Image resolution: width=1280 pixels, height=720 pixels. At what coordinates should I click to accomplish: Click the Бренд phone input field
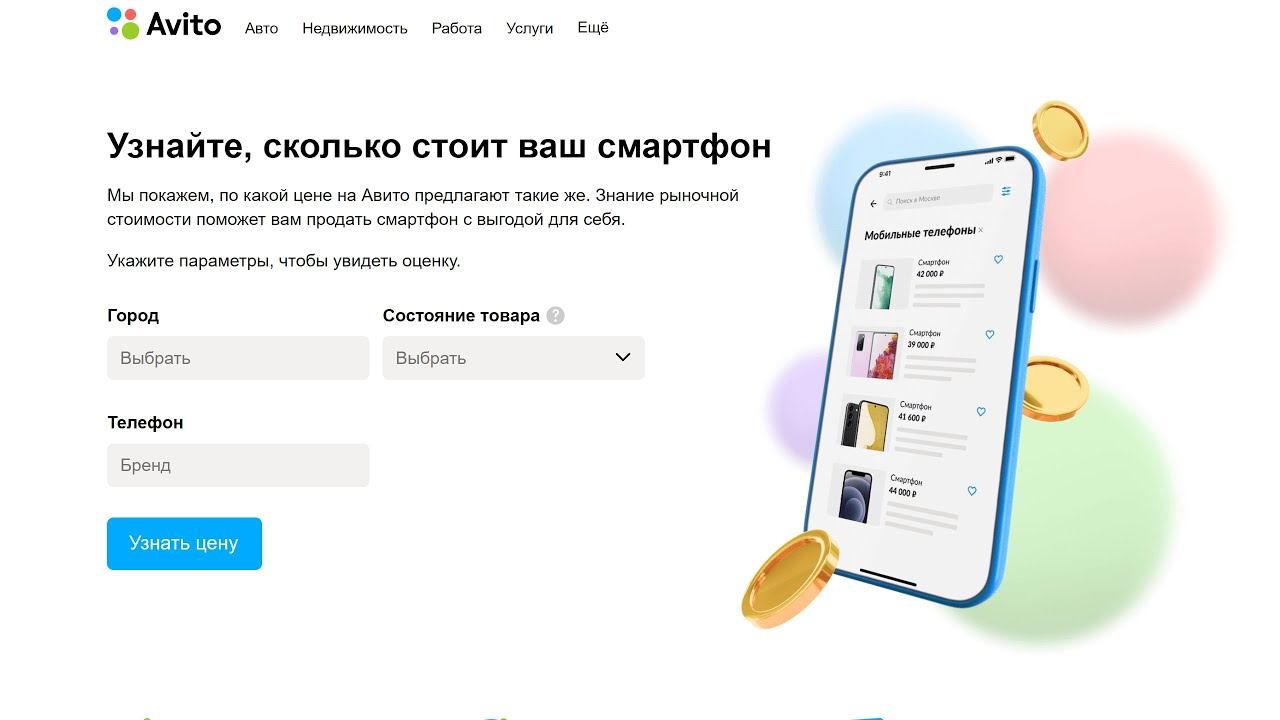[238, 465]
